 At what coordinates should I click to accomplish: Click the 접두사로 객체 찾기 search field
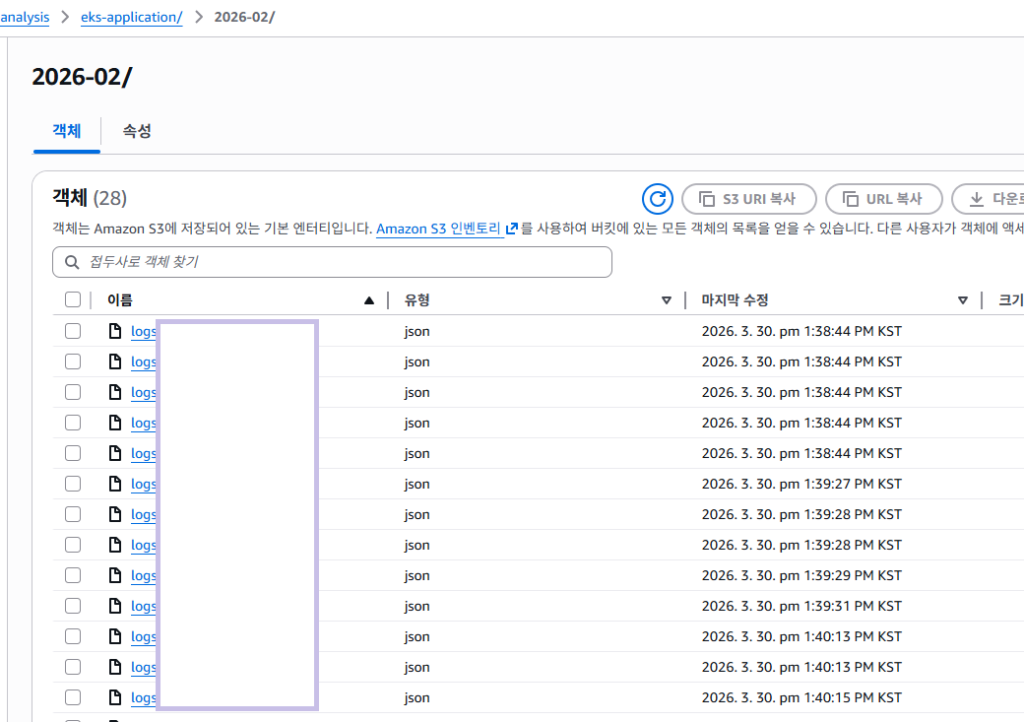point(340,262)
